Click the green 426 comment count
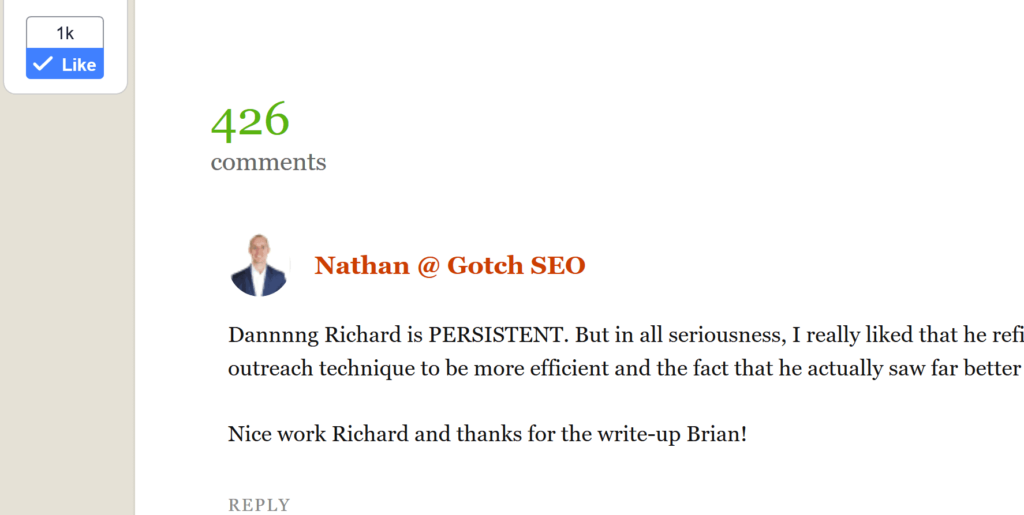 point(250,121)
